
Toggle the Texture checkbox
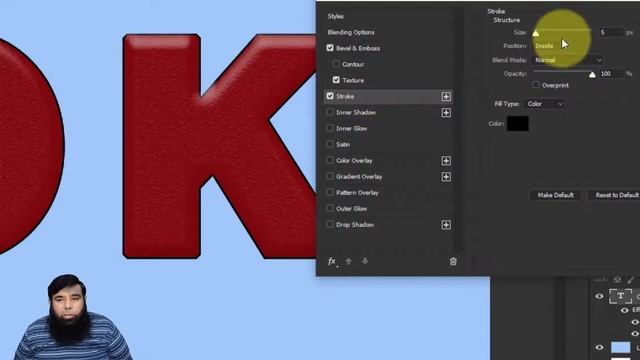point(336,80)
